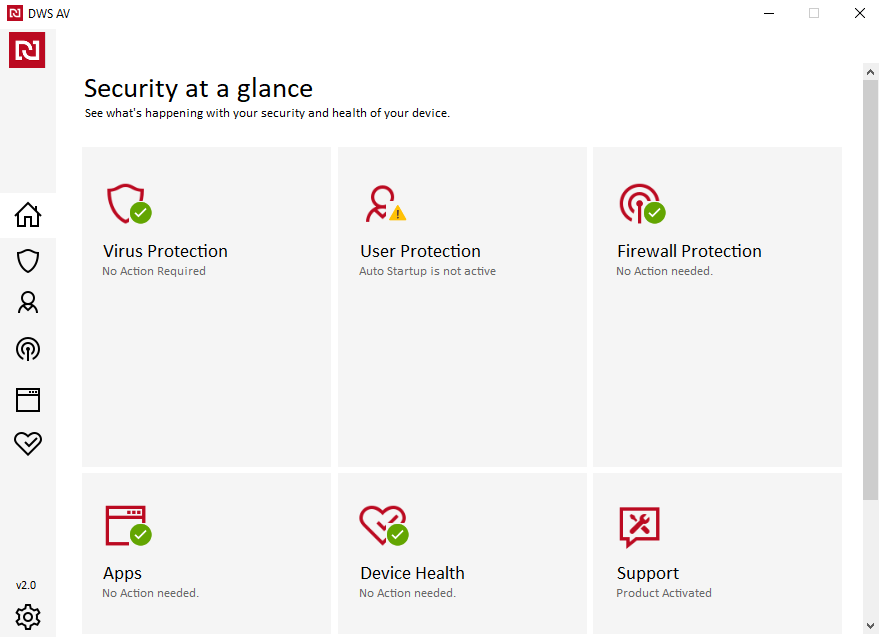Click the Support wrench chat icon
Viewport: 882px width, 637px height.
pos(639,527)
